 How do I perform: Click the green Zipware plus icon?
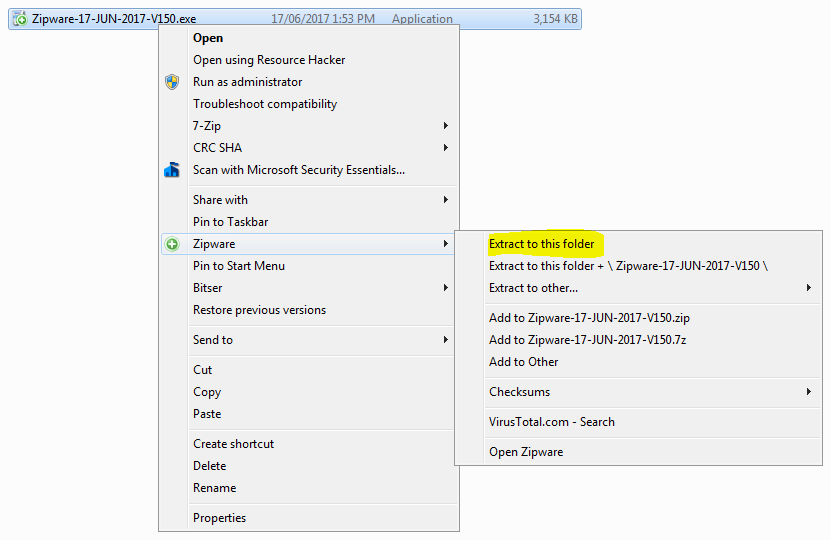[x=172, y=244]
